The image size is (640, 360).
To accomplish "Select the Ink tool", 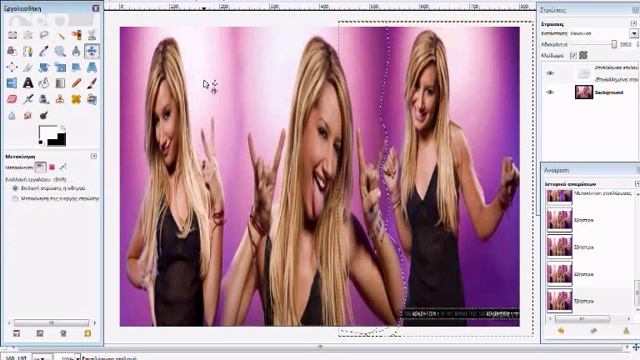I will pos(44,99).
